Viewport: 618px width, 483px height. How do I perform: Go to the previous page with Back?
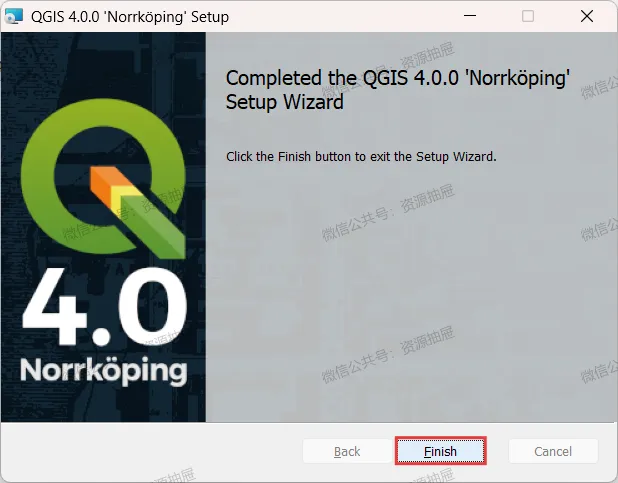[347, 451]
